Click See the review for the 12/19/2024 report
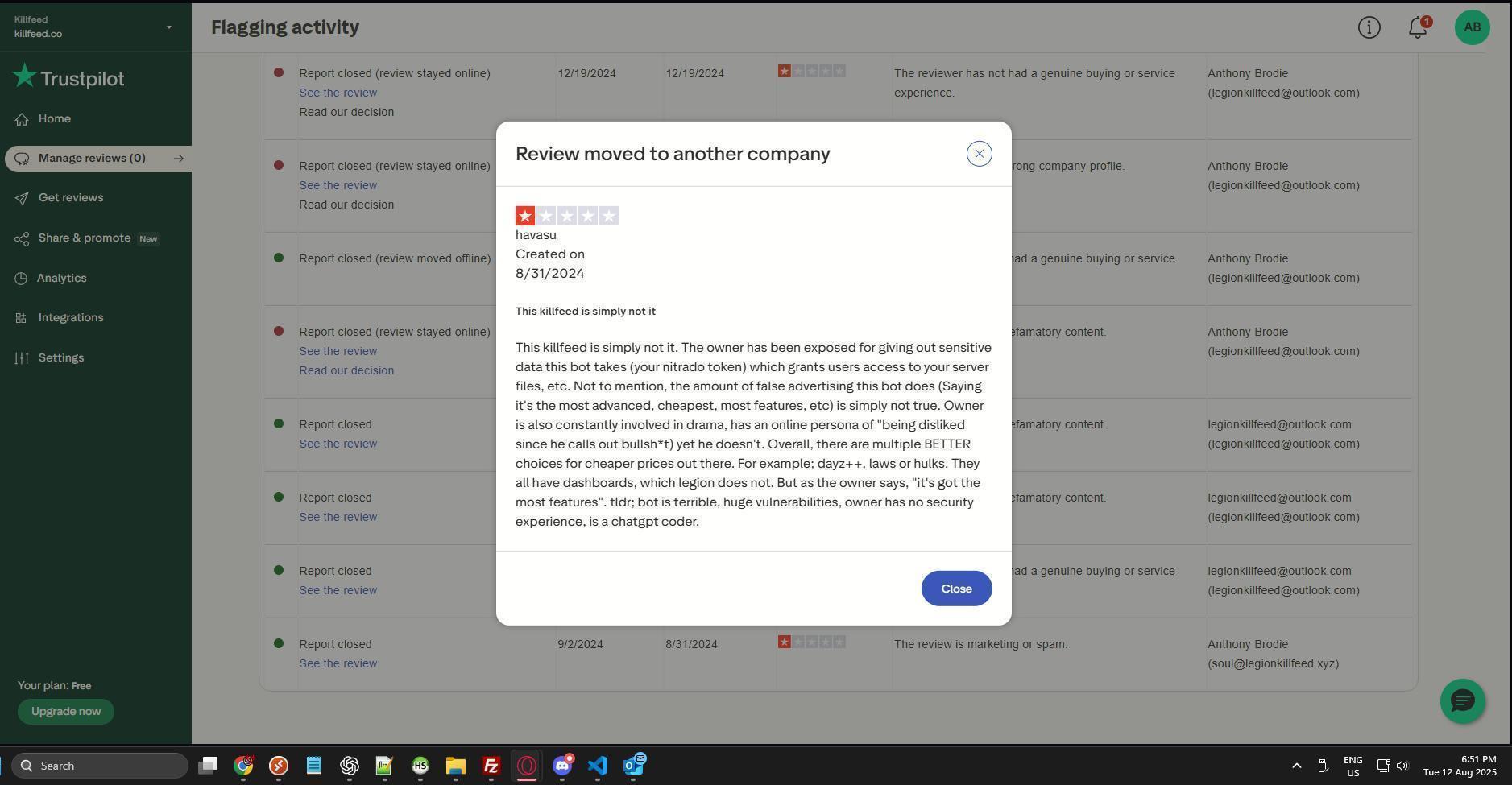The width and height of the screenshot is (1512, 785). tap(338, 93)
